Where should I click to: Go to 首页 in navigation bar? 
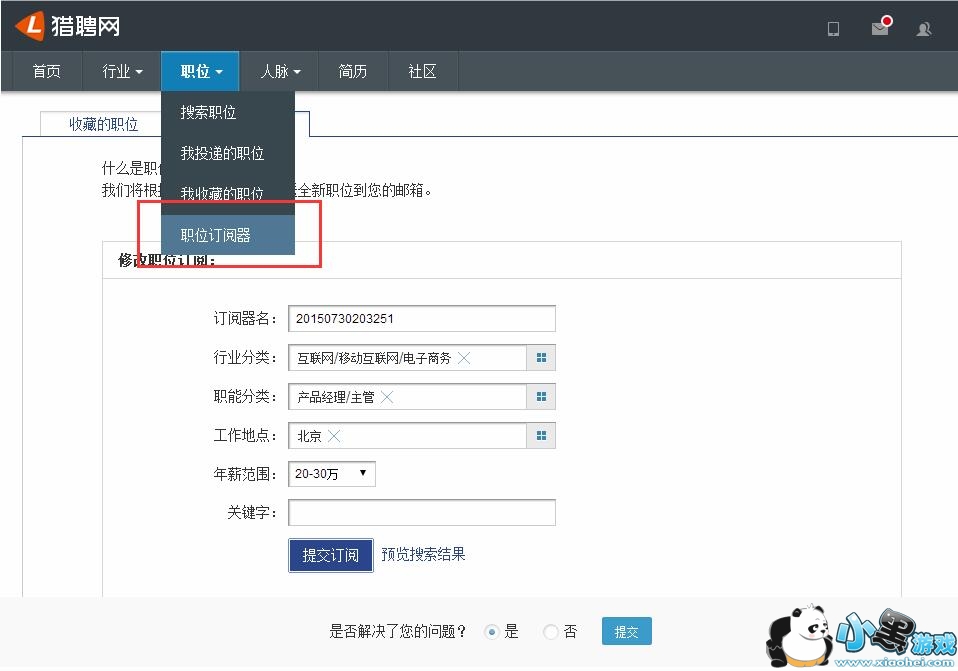point(46,72)
